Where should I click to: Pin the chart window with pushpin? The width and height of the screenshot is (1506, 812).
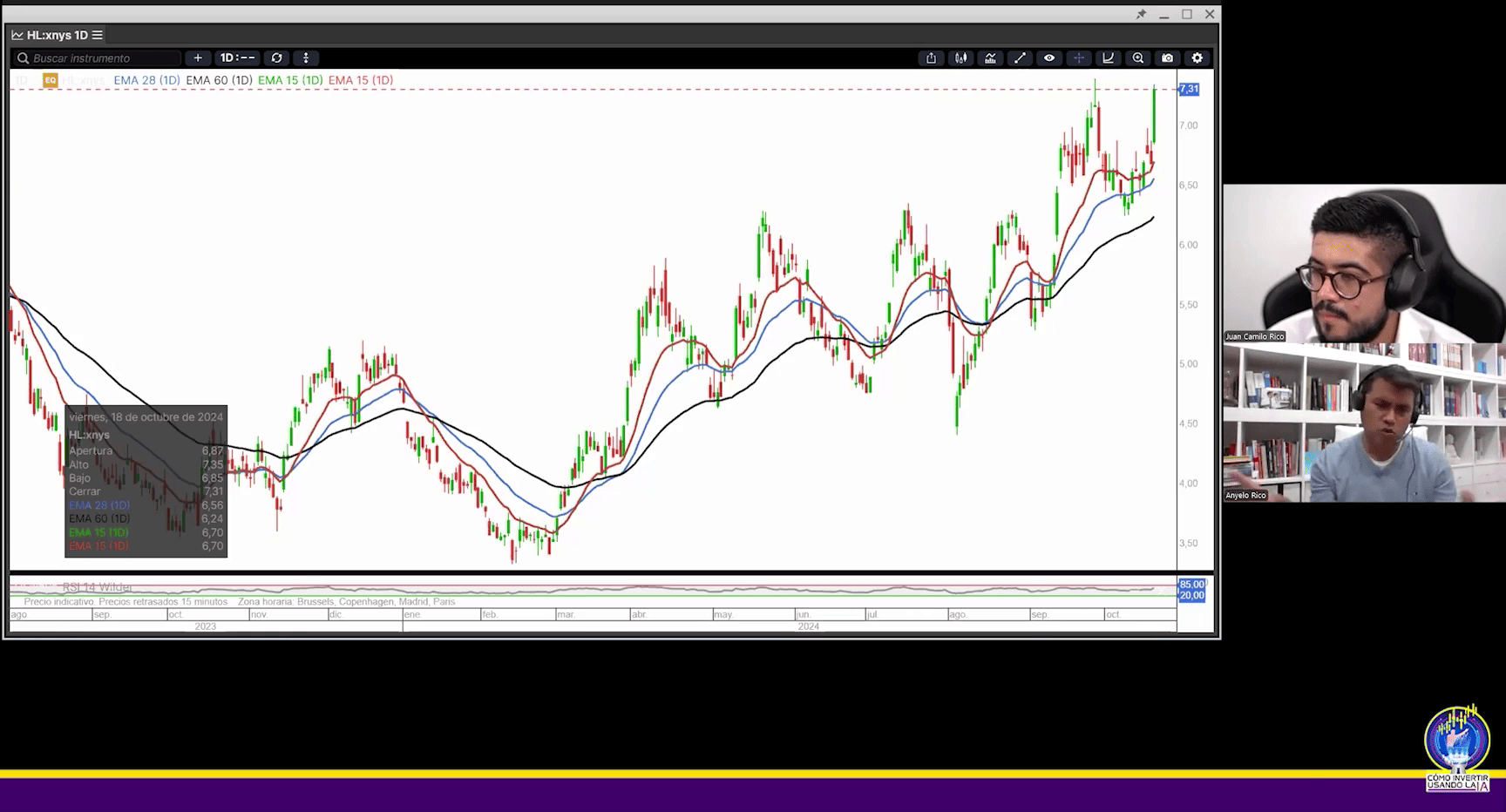(x=1141, y=15)
